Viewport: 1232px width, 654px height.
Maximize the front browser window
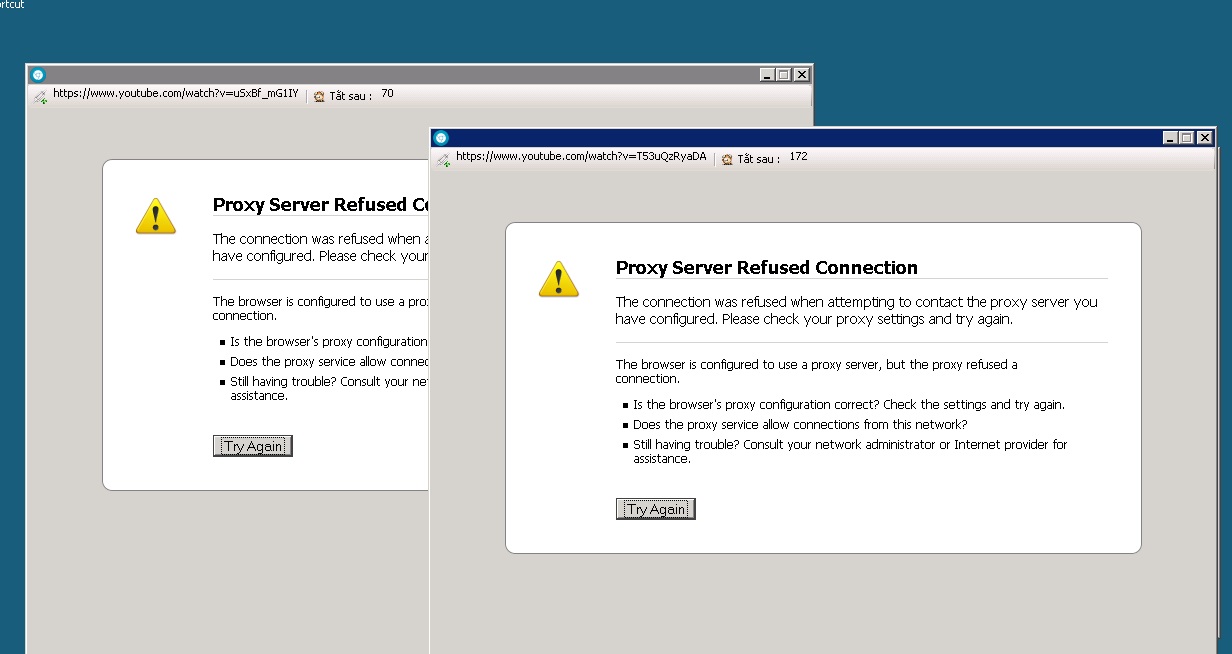point(1188,138)
